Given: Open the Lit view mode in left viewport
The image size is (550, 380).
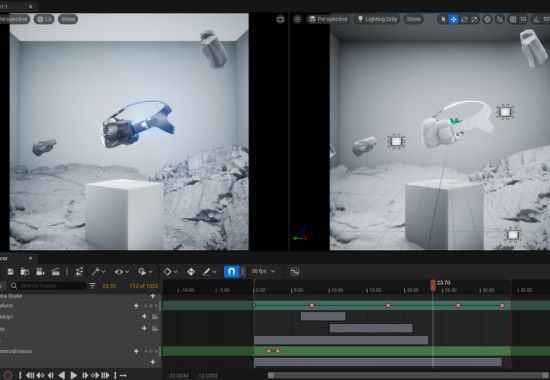Looking at the screenshot, I should [44, 19].
